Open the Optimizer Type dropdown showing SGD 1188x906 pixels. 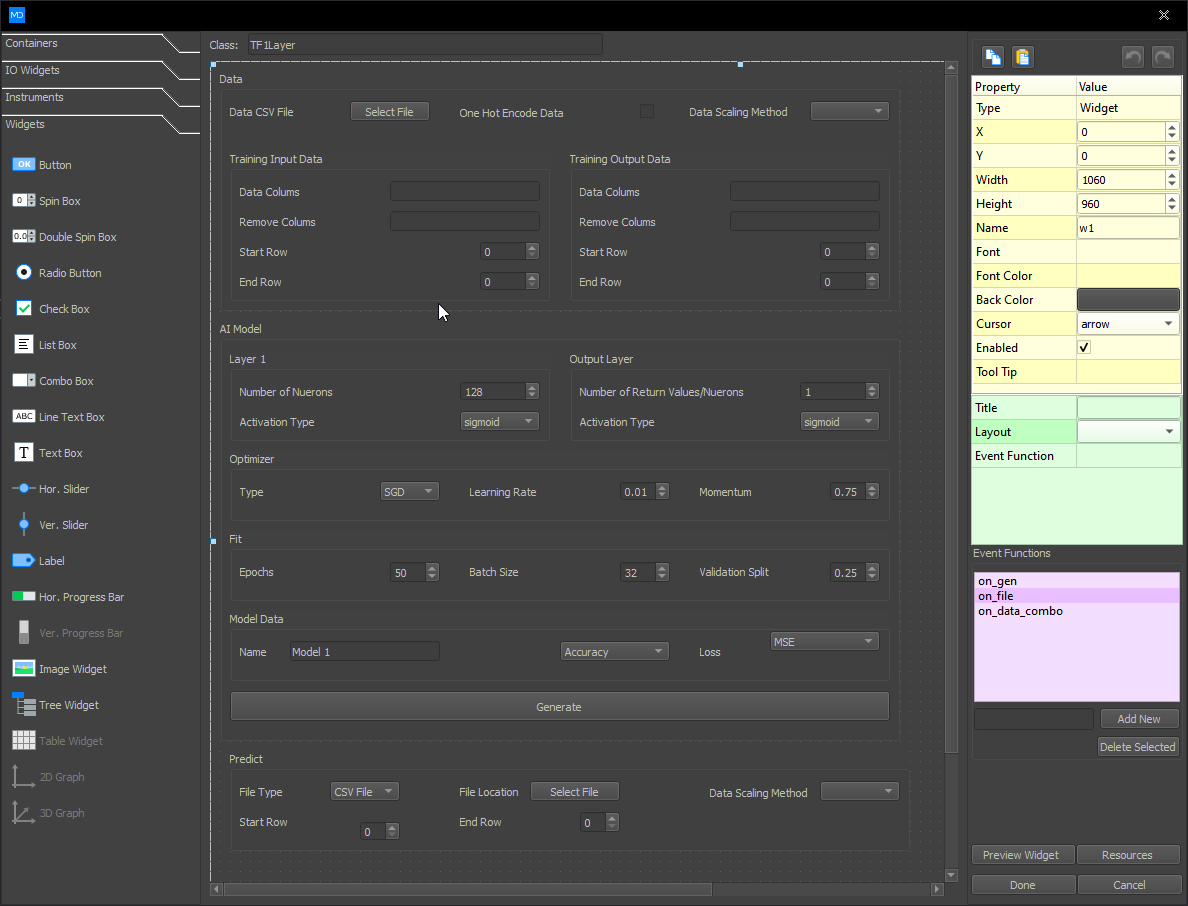[x=409, y=491]
